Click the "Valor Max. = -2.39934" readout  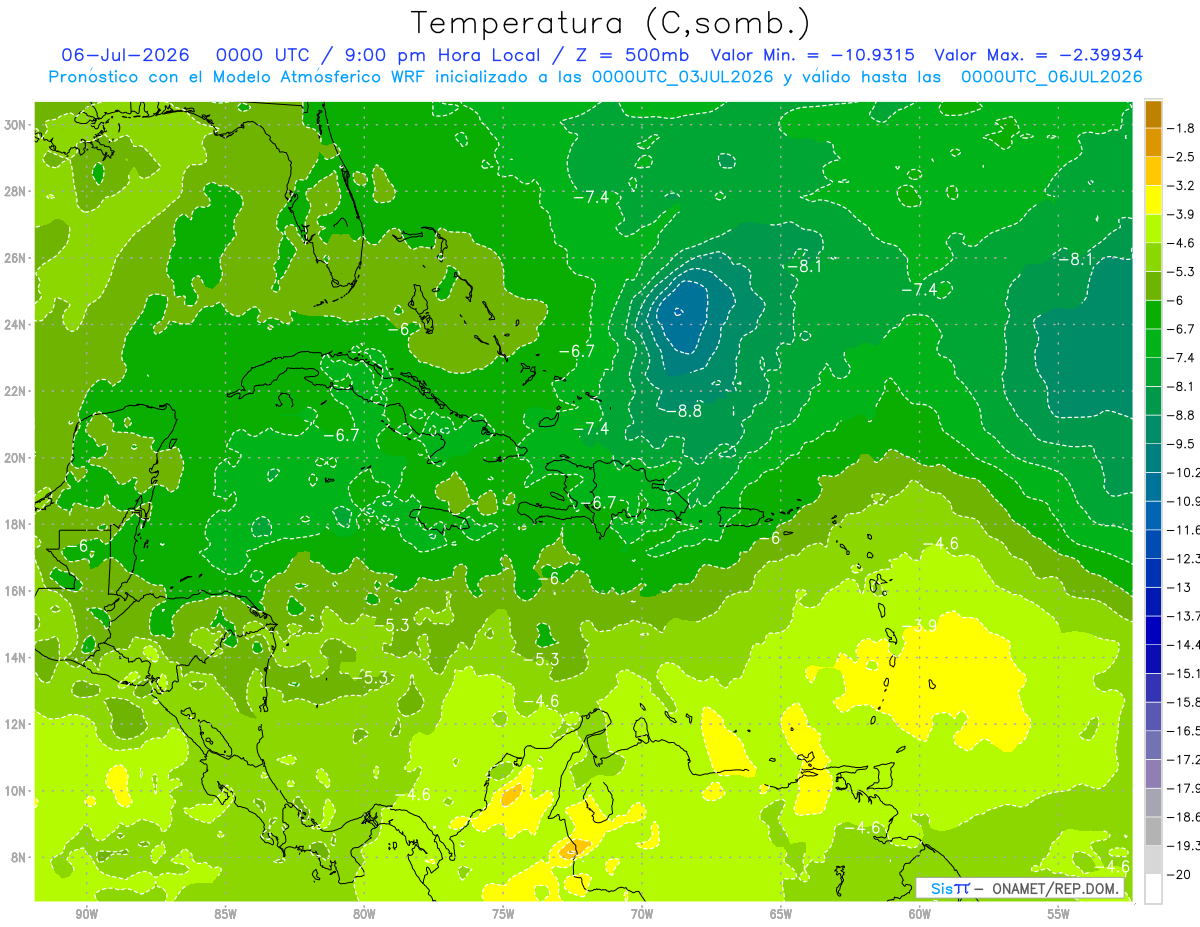tap(1038, 55)
